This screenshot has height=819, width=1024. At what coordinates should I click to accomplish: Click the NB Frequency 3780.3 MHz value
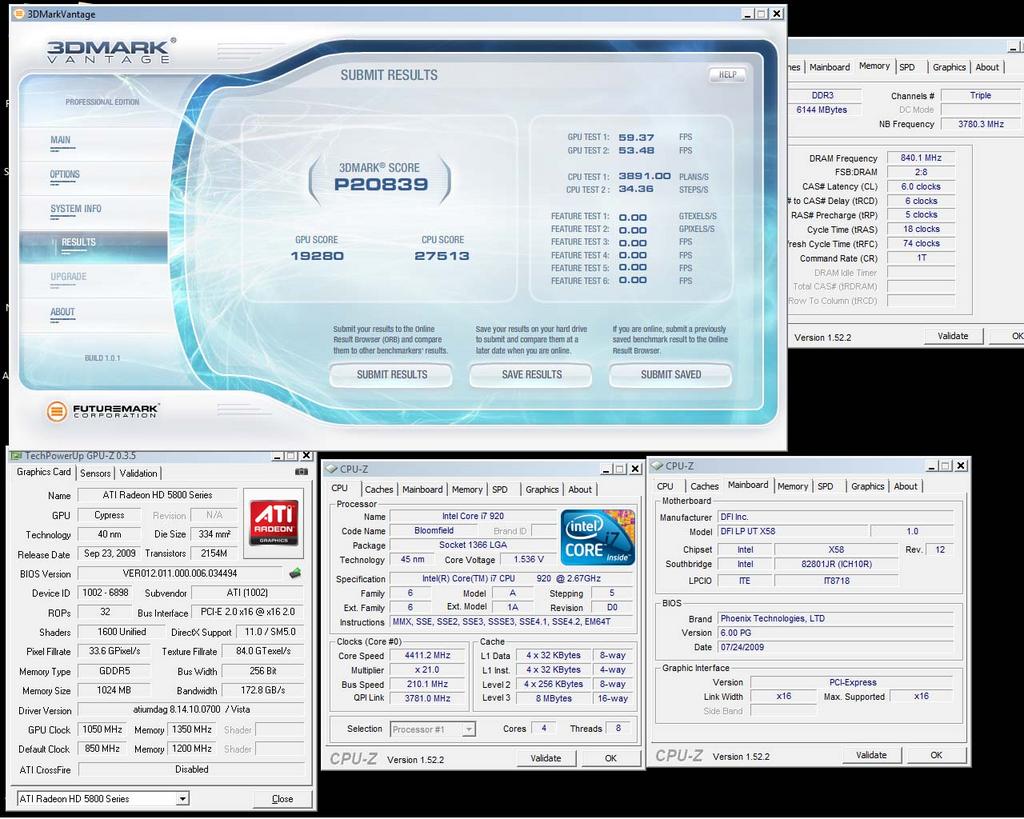tap(980, 123)
